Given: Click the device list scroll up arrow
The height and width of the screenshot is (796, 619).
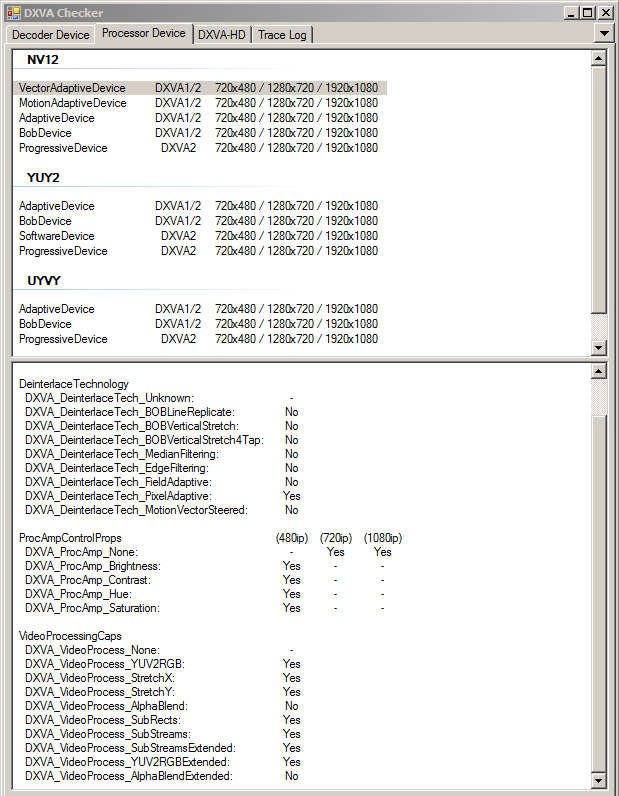Looking at the screenshot, I should click(599, 58).
